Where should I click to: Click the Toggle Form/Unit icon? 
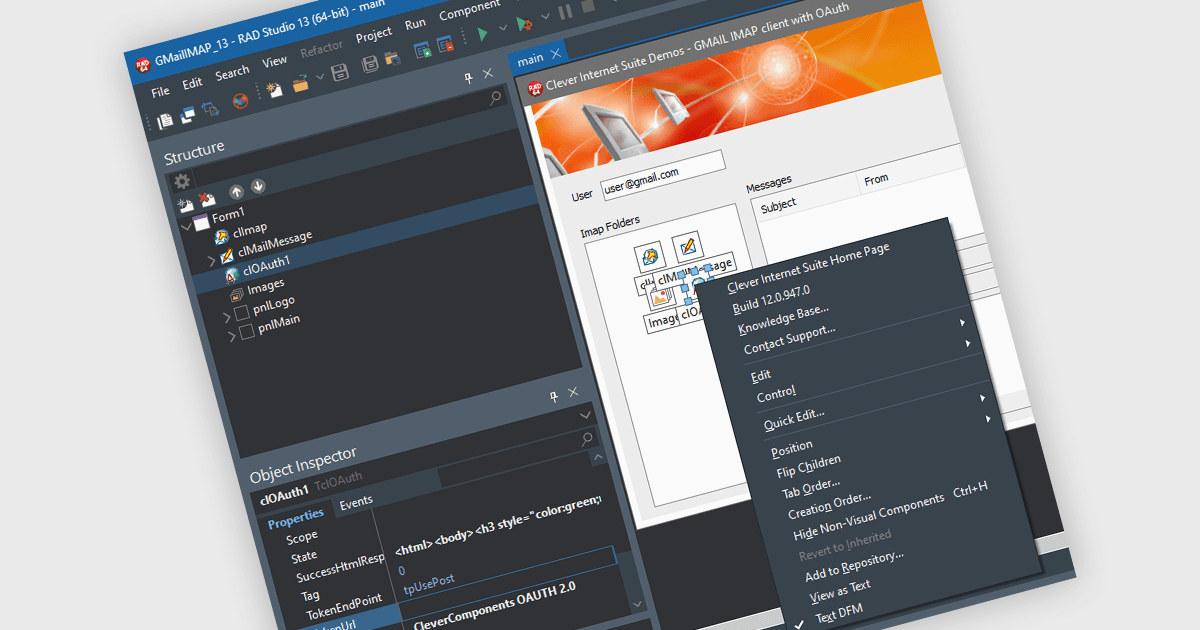pos(209,109)
